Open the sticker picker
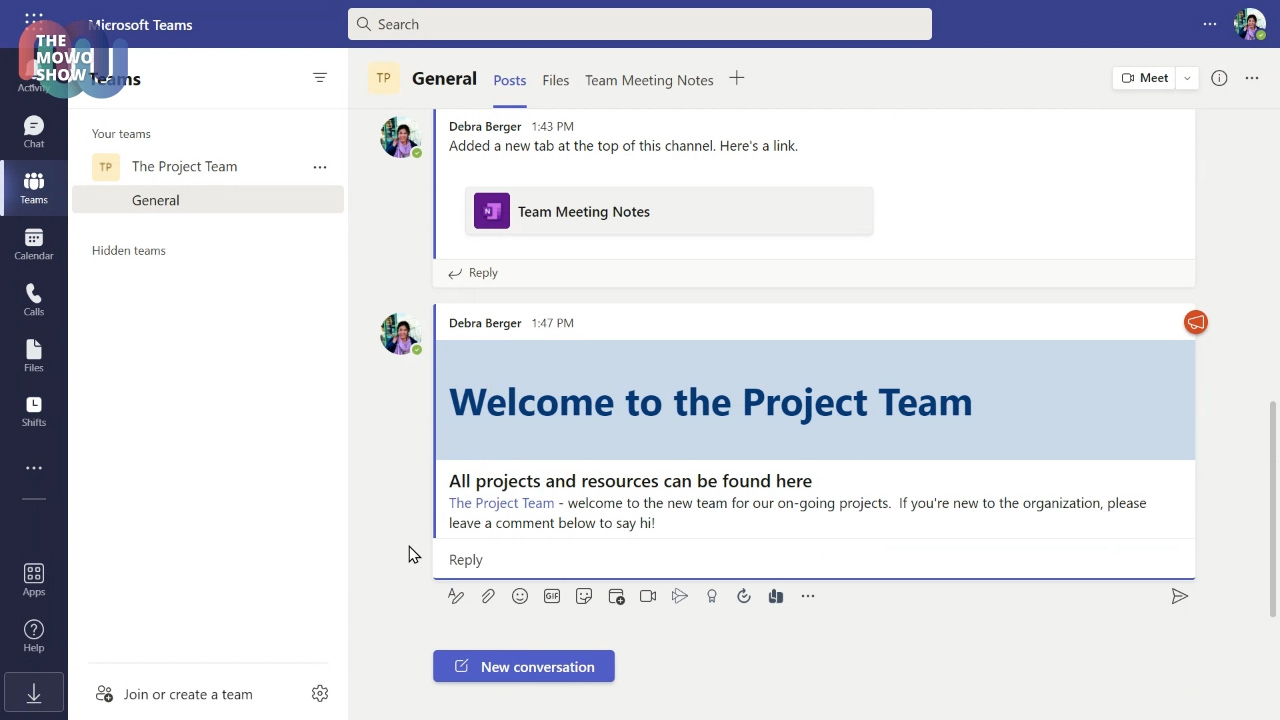The height and width of the screenshot is (720, 1280). [x=583, y=596]
